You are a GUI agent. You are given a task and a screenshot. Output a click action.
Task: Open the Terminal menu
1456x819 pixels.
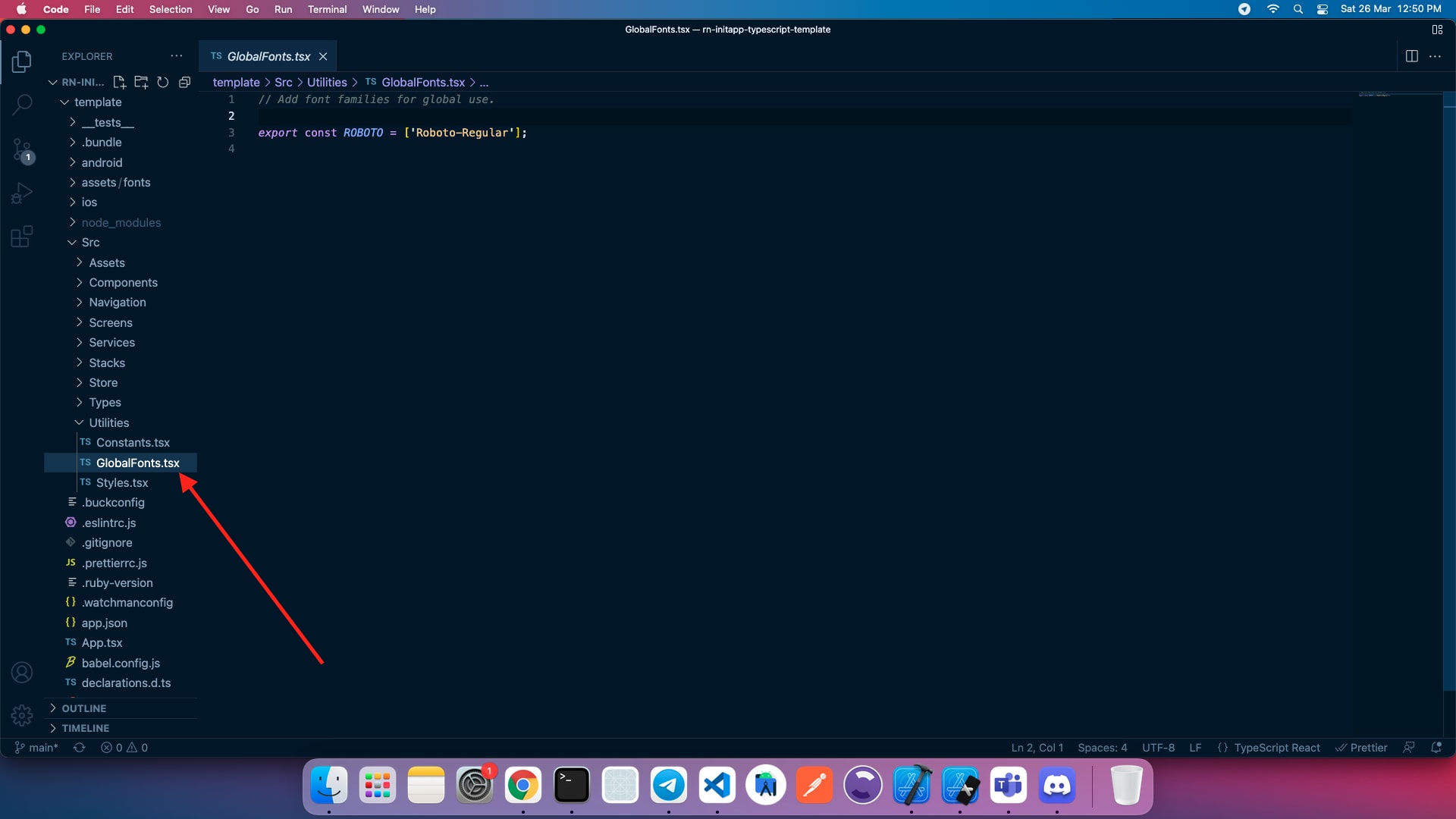[x=327, y=9]
